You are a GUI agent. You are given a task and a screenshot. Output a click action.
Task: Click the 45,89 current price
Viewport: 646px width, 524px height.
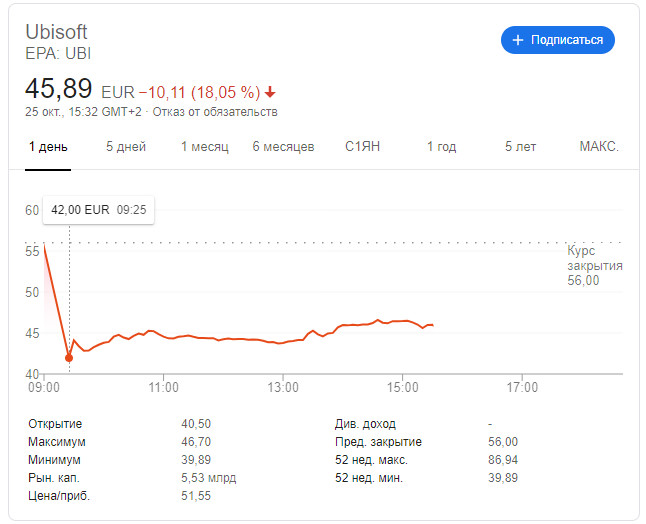(x=59, y=89)
